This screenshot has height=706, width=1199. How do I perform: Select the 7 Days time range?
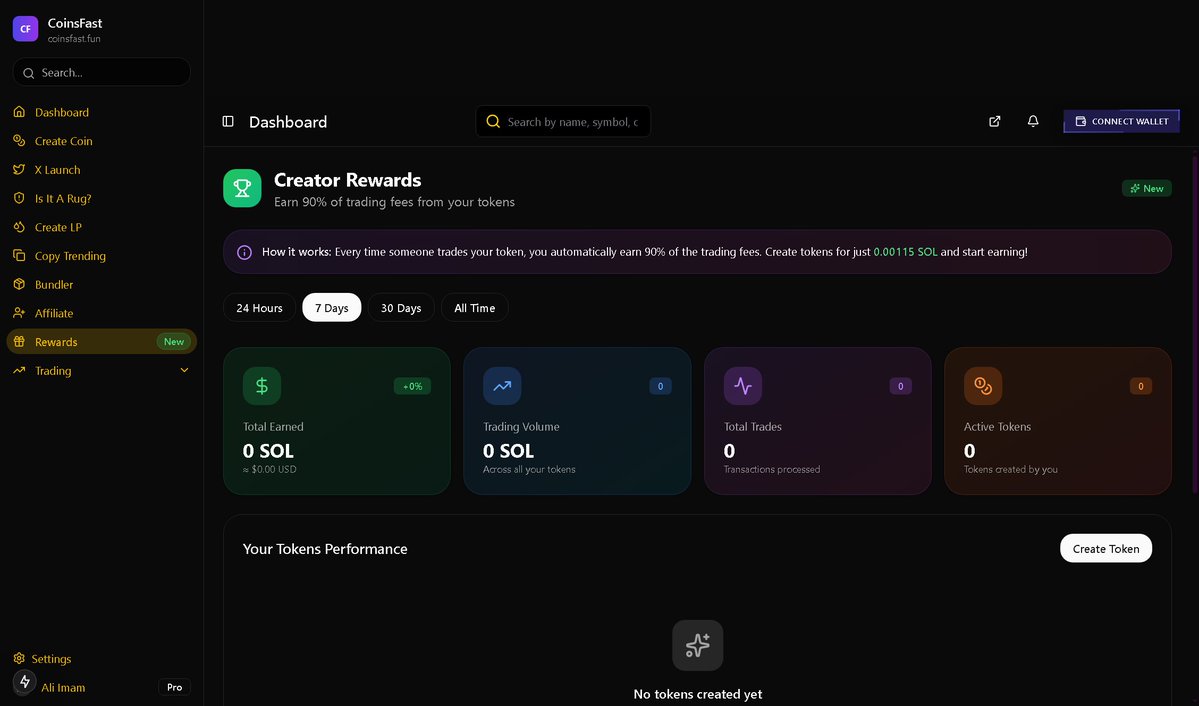tap(332, 307)
